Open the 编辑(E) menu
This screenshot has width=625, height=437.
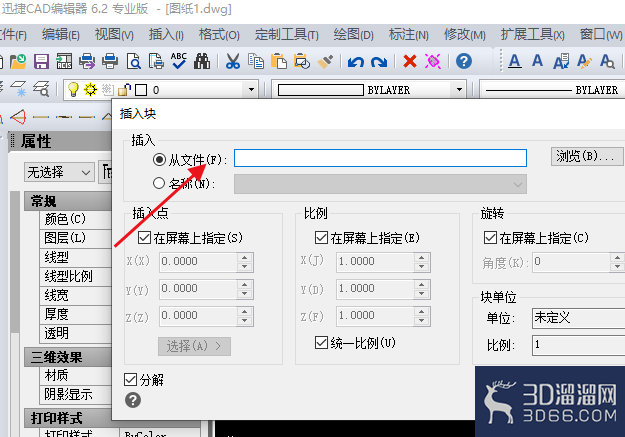tap(61, 35)
